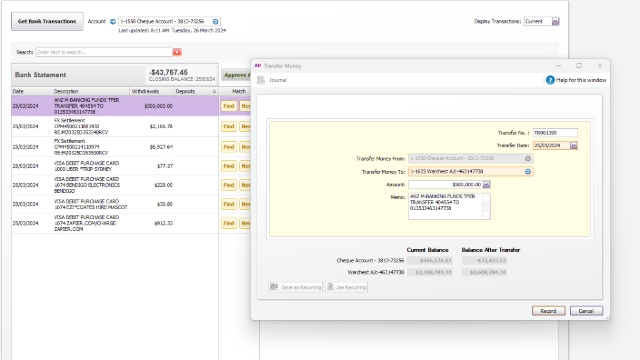Close the Transfer Money window
This screenshot has width=640, height=360.
coord(600,66)
